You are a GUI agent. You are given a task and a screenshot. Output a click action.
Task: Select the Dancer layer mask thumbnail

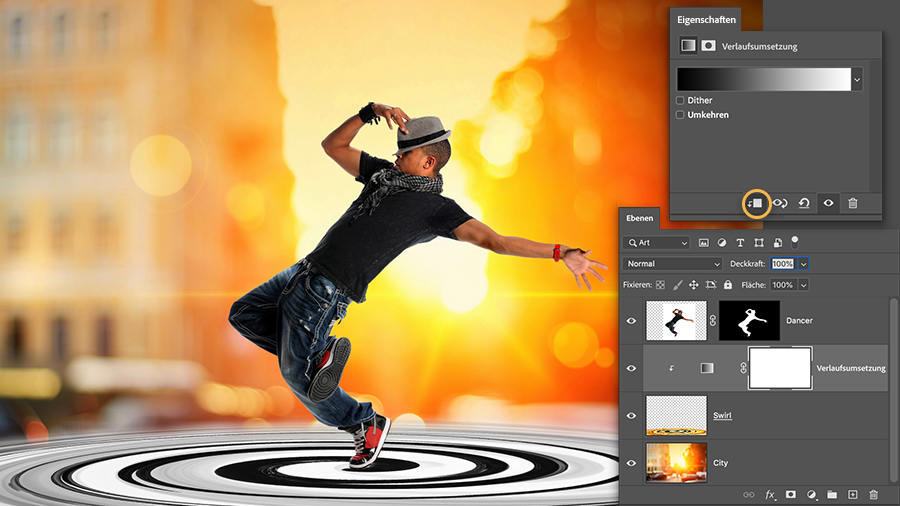(749, 321)
